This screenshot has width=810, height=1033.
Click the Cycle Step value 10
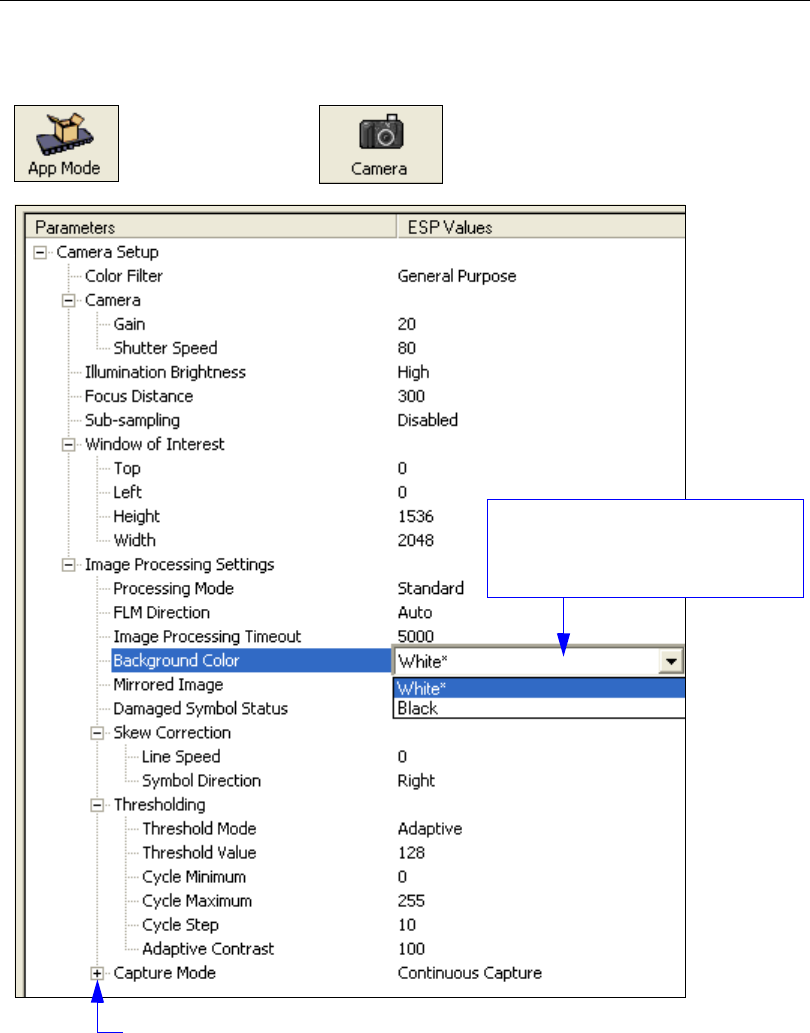pyautogui.click(x=407, y=925)
